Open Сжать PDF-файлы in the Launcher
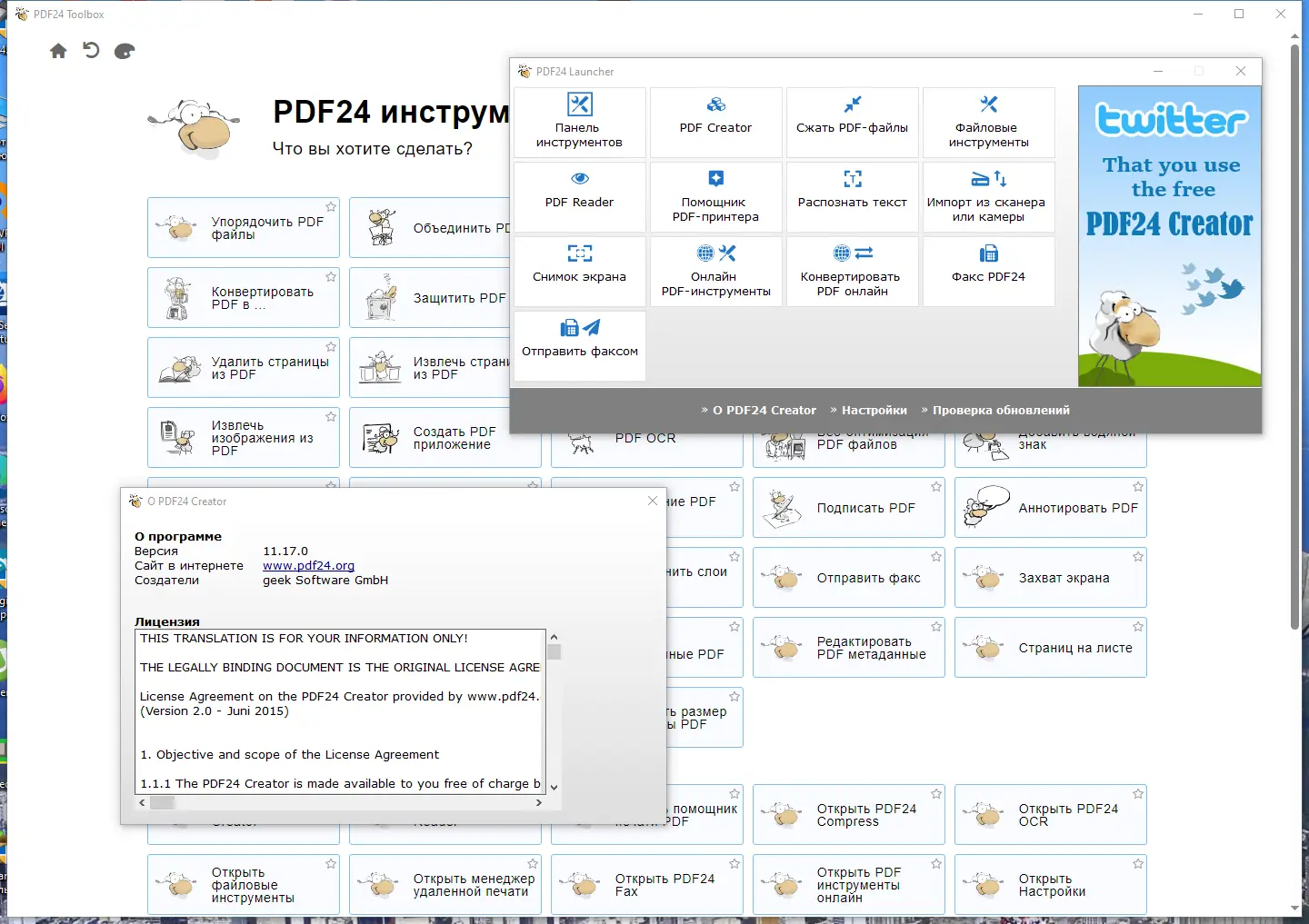Image resolution: width=1309 pixels, height=924 pixels. (853, 122)
